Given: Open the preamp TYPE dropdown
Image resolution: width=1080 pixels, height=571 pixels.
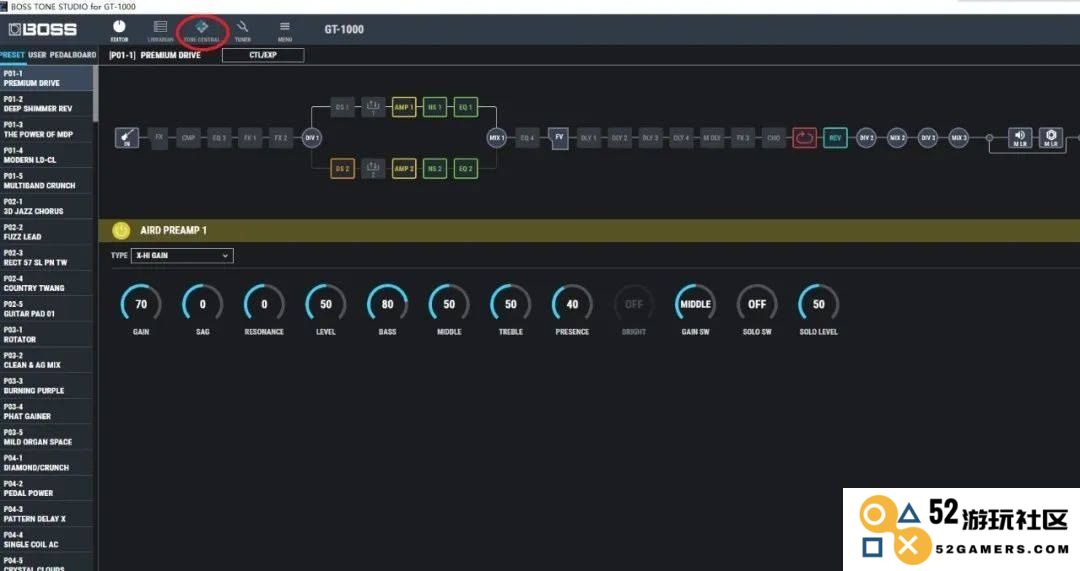Looking at the screenshot, I should pos(183,256).
